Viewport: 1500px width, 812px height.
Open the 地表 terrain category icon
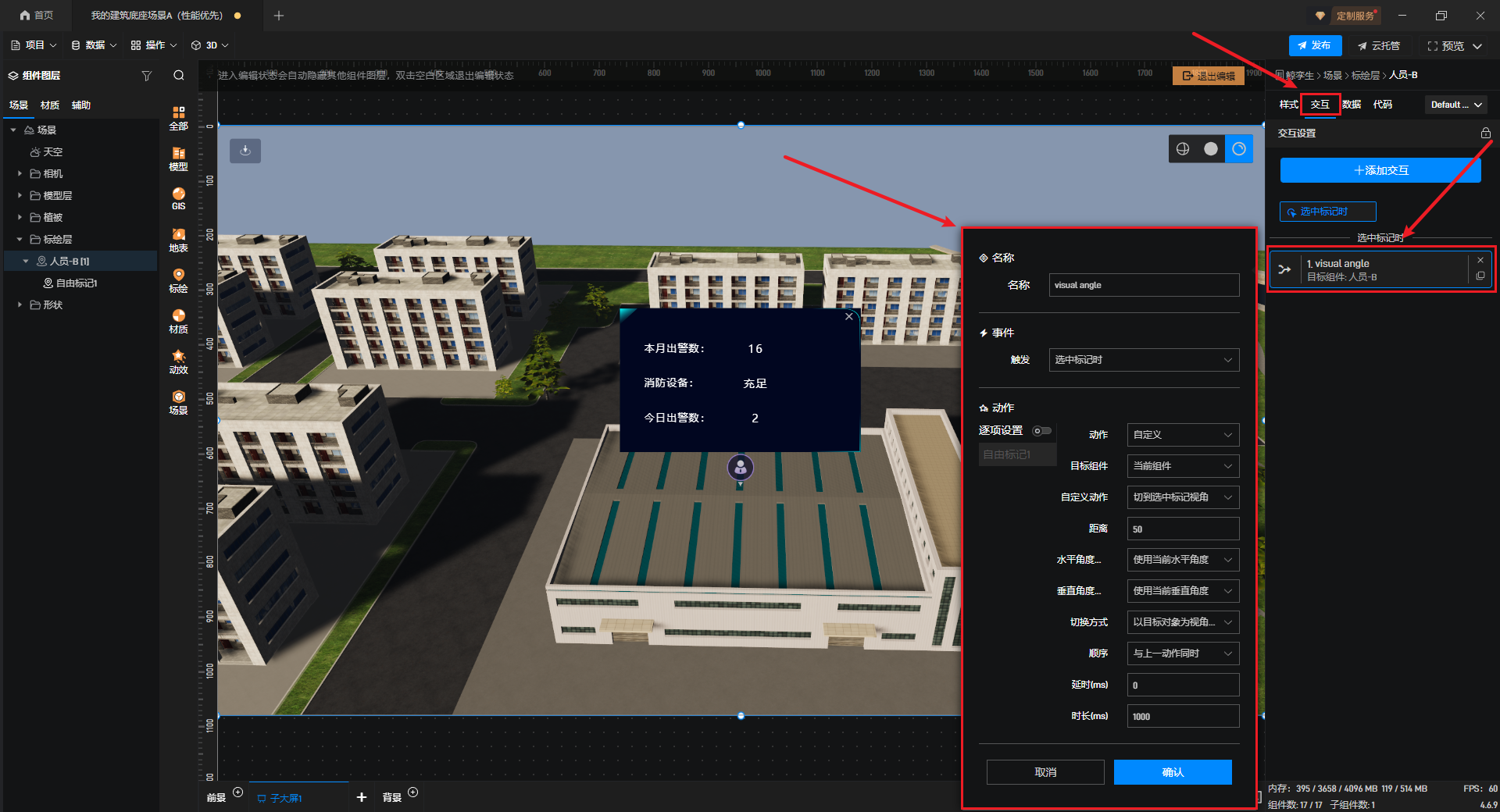178,240
